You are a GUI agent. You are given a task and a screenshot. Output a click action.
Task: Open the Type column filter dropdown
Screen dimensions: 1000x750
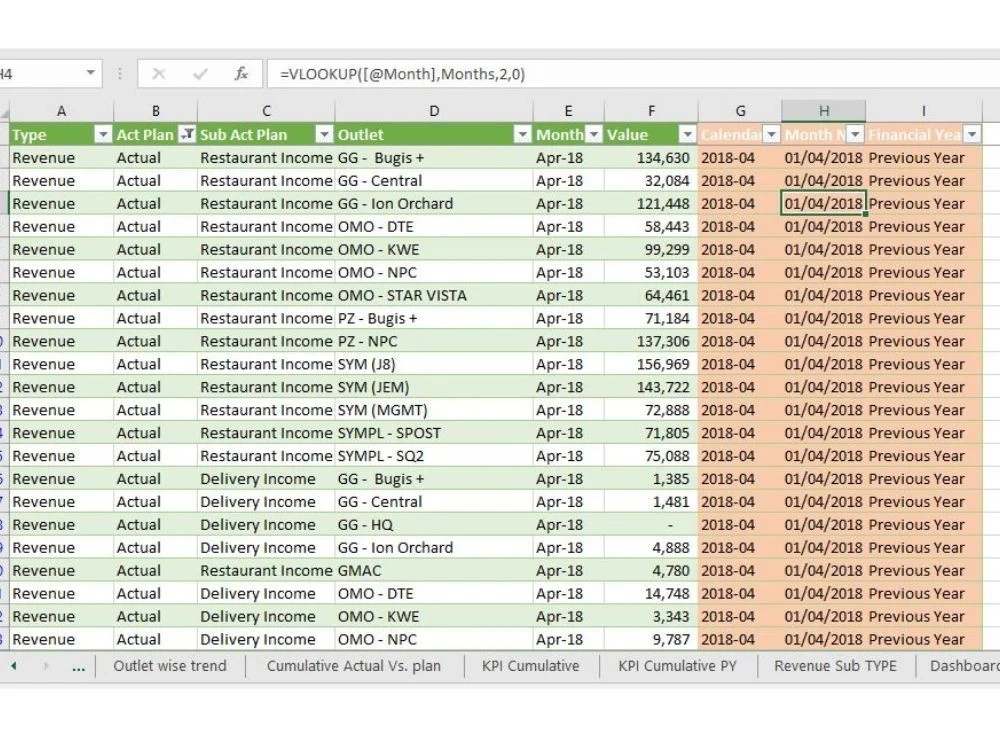[x=104, y=134]
